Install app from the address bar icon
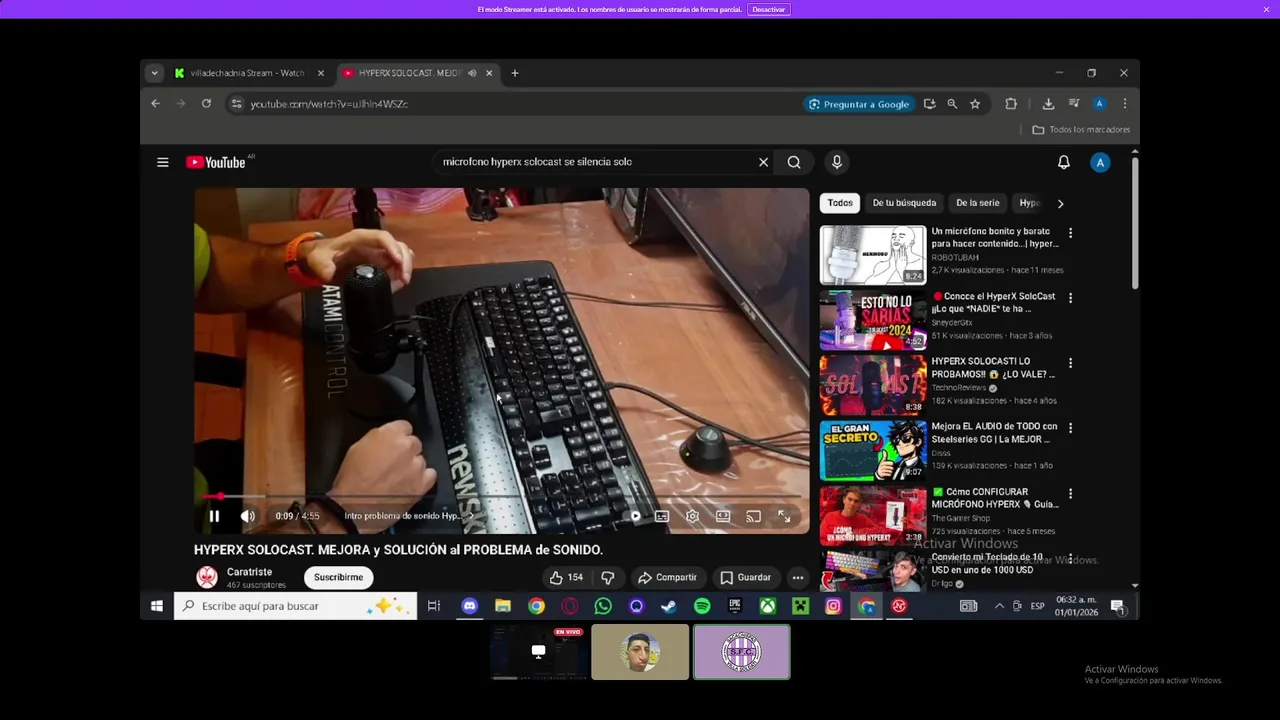1280x720 pixels. [x=930, y=104]
